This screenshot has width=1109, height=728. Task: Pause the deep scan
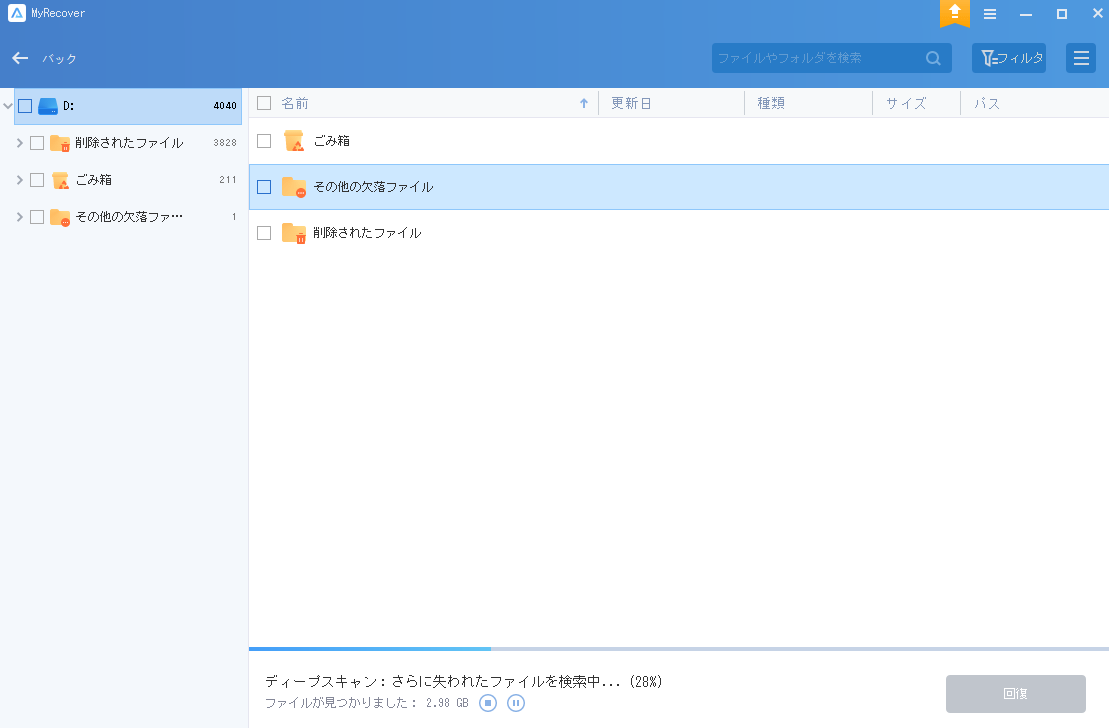click(516, 703)
